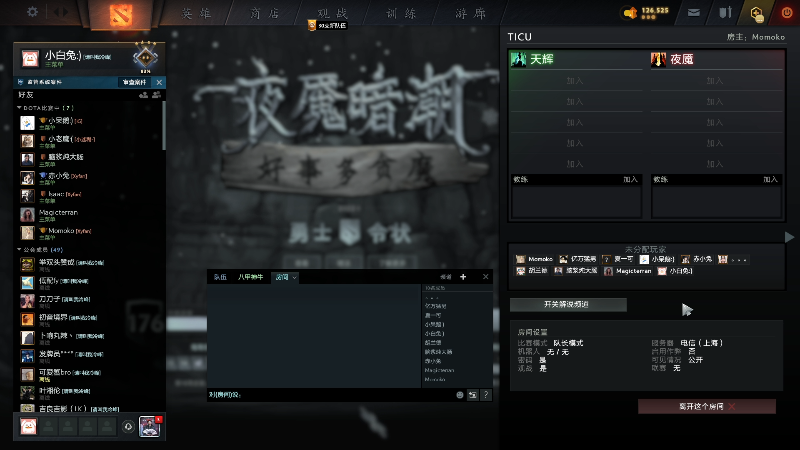Click the friends group icon
The width and height of the screenshot is (800, 450).
156,95
